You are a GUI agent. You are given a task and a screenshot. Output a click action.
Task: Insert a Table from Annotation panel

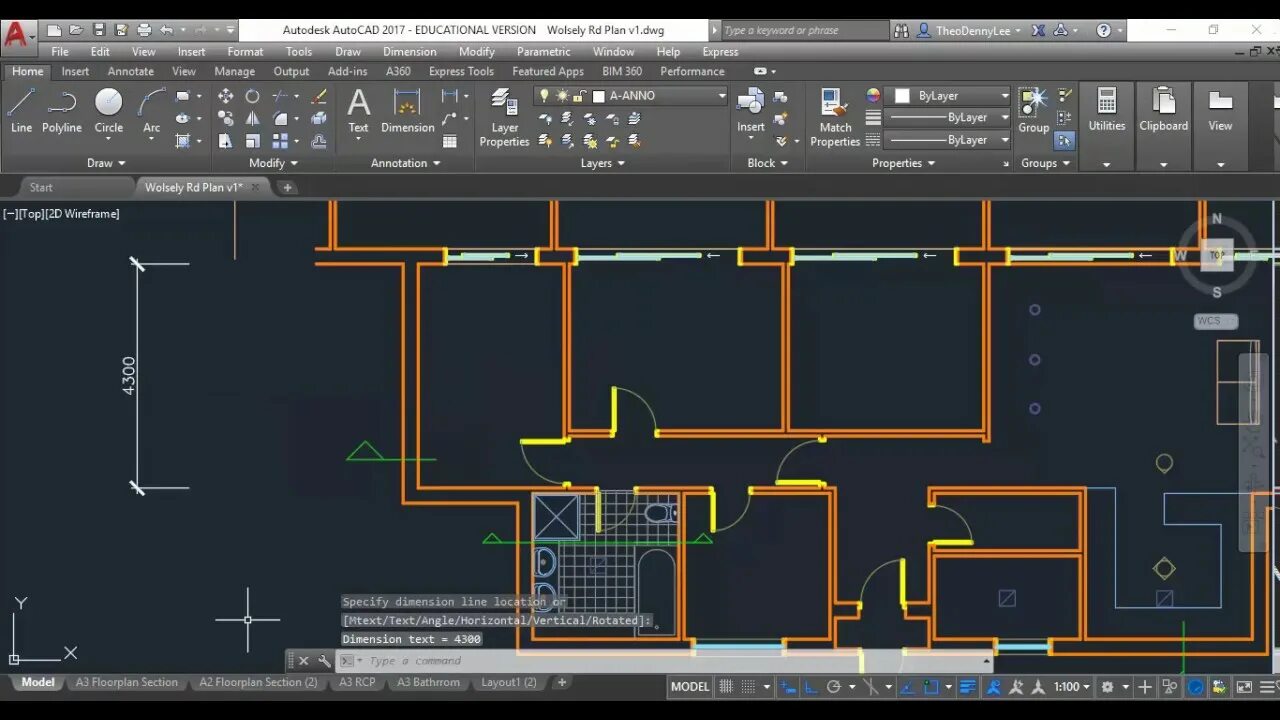pyautogui.click(x=450, y=142)
